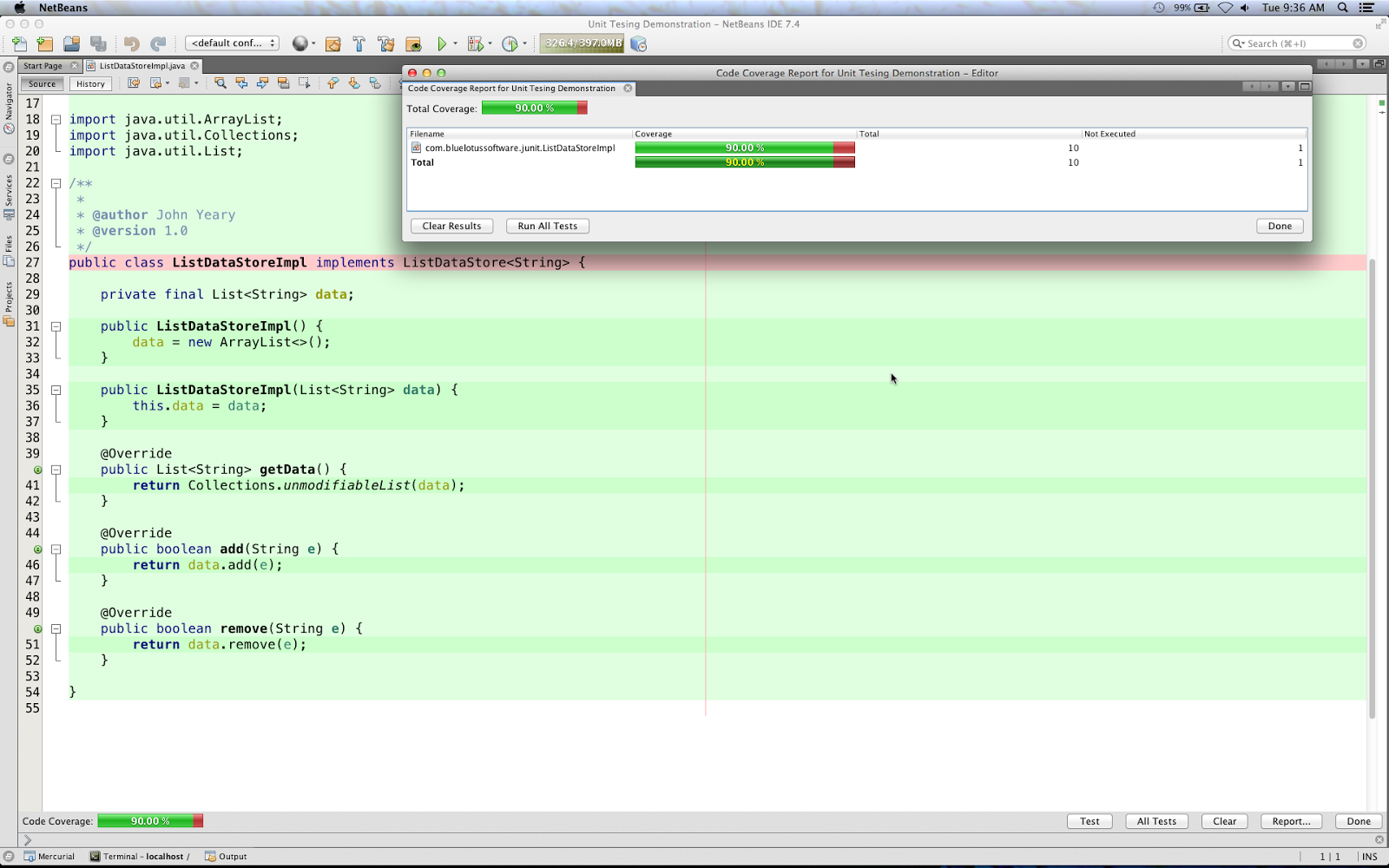Image resolution: width=1389 pixels, height=868 pixels.
Task: Build the project with the hammer icon
Action: (x=359, y=43)
